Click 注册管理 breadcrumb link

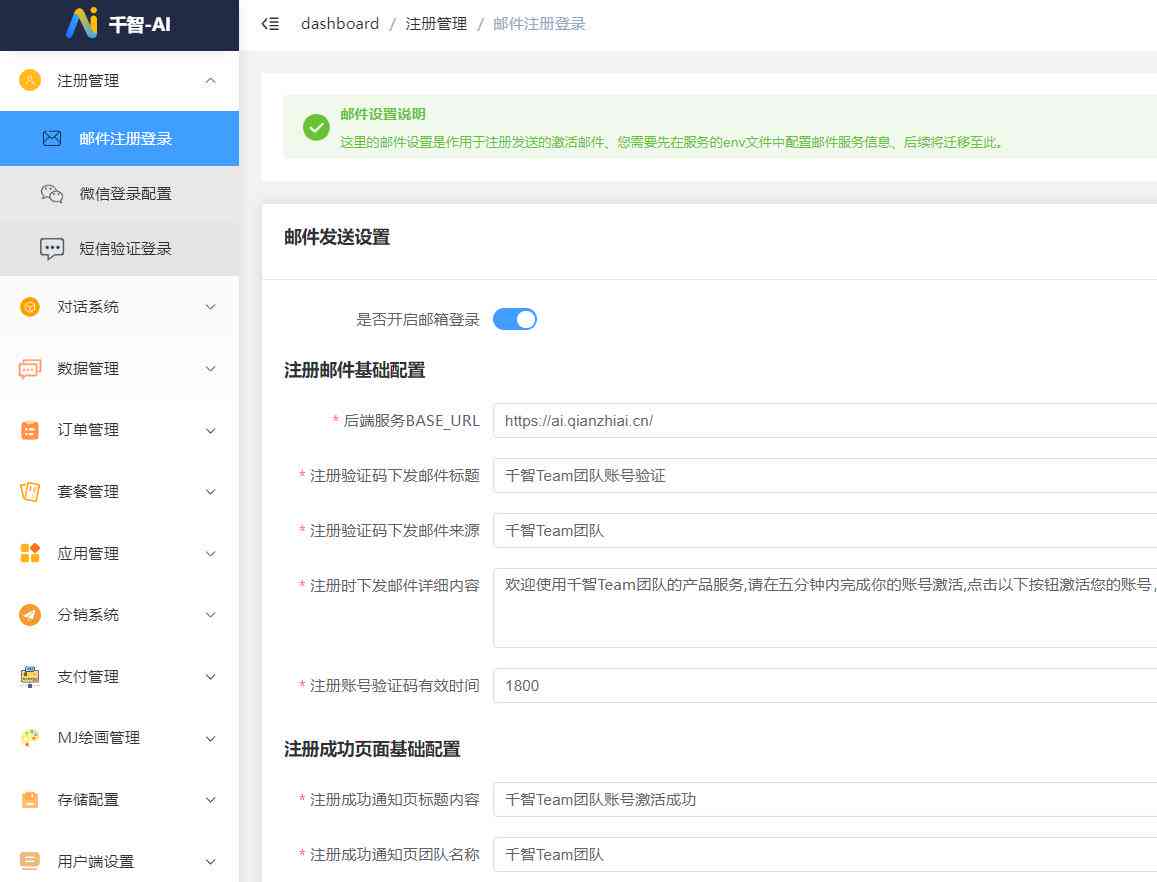click(x=436, y=24)
